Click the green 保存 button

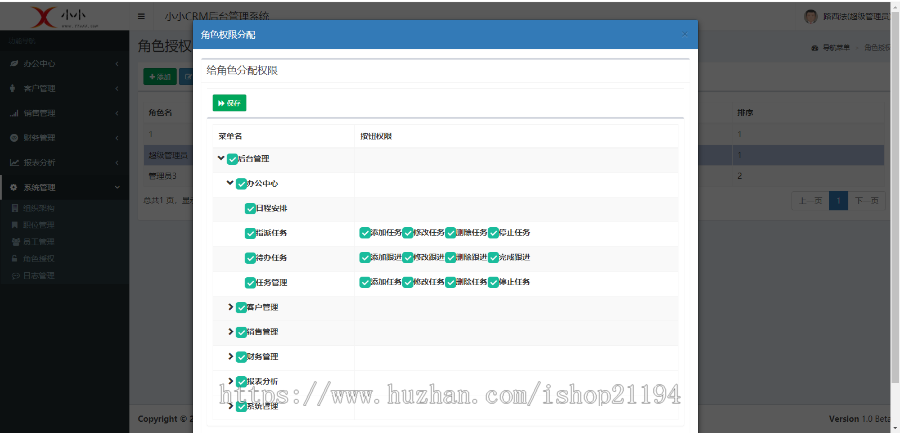coord(230,103)
